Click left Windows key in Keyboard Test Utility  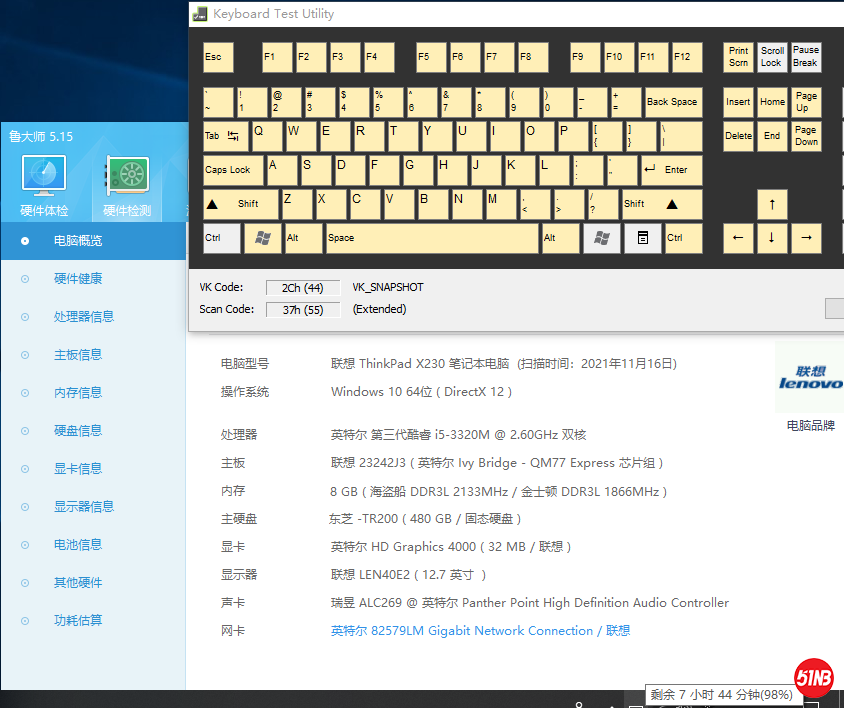[x=263, y=238]
